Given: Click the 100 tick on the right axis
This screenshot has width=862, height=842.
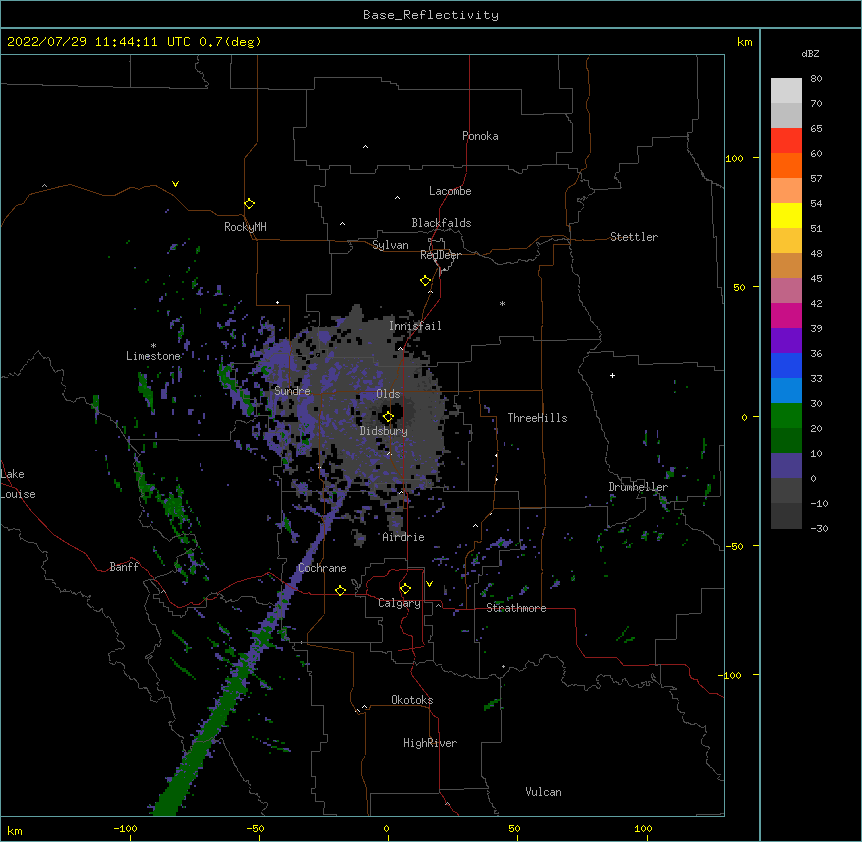Looking at the screenshot, I should pos(734,158).
